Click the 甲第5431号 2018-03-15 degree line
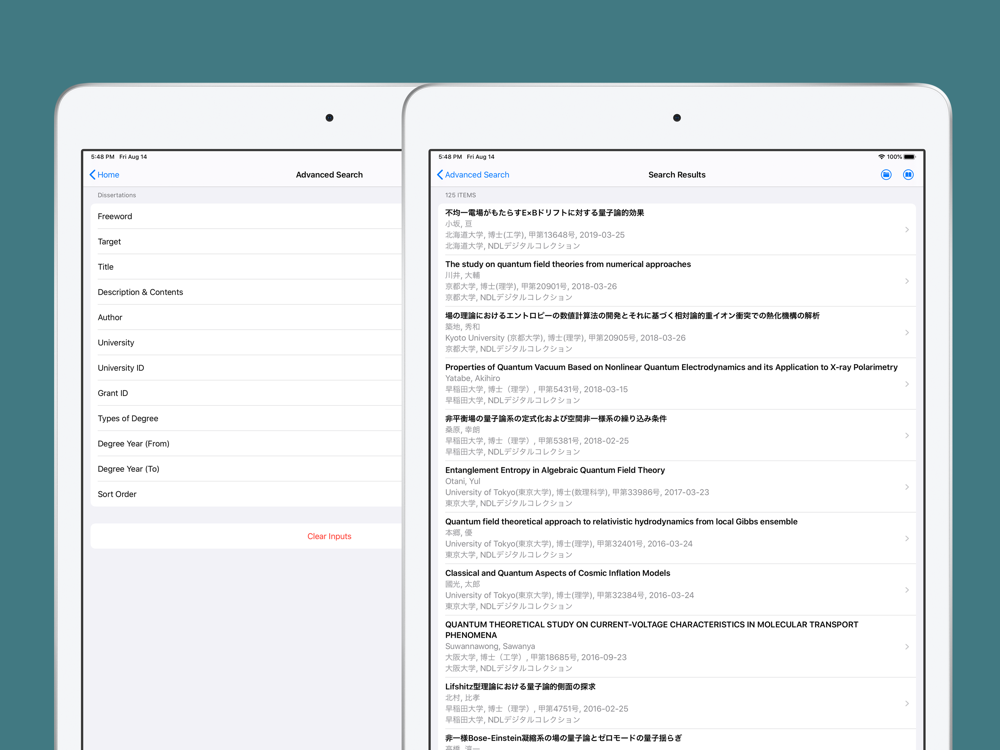The width and height of the screenshot is (1000, 750). click(x=536, y=389)
